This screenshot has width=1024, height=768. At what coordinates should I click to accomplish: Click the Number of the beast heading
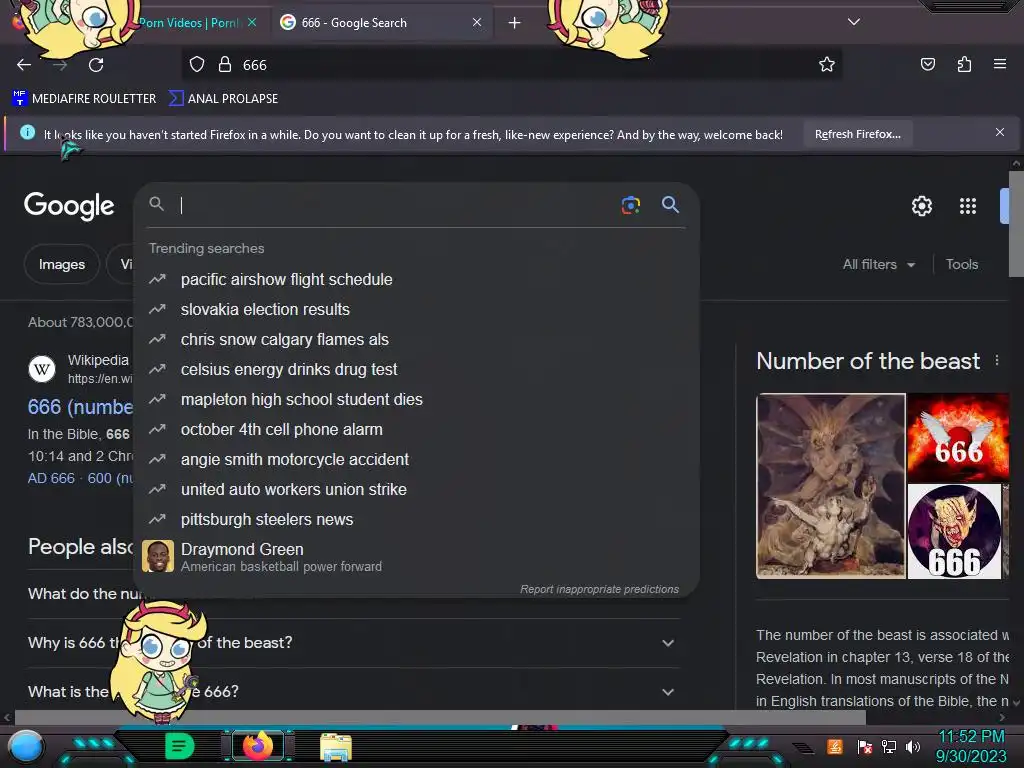pyautogui.click(x=868, y=361)
